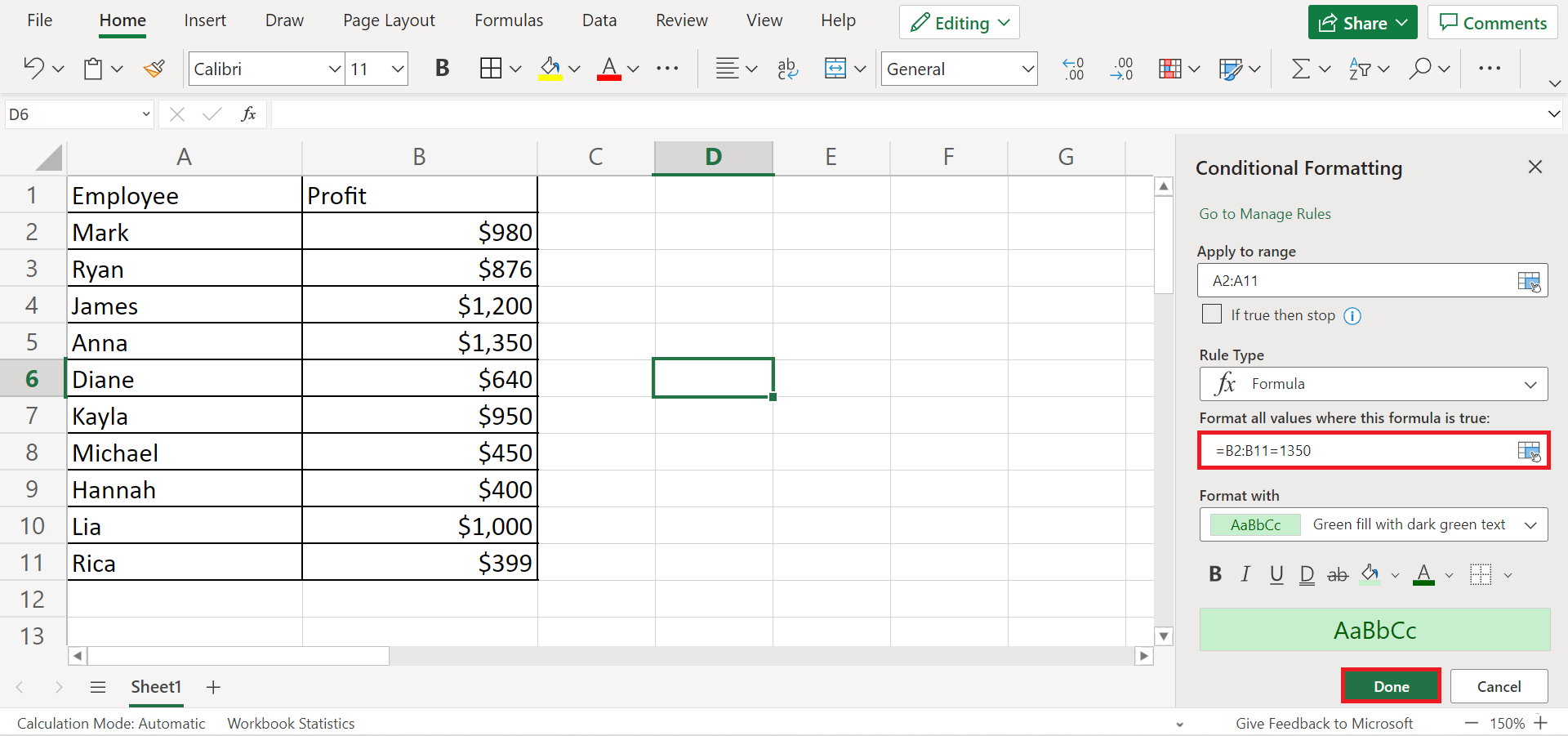Screen dimensions: 1568x736
Task: Enable the 'If true then stop' checkbox
Action: click(x=1212, y=314)
